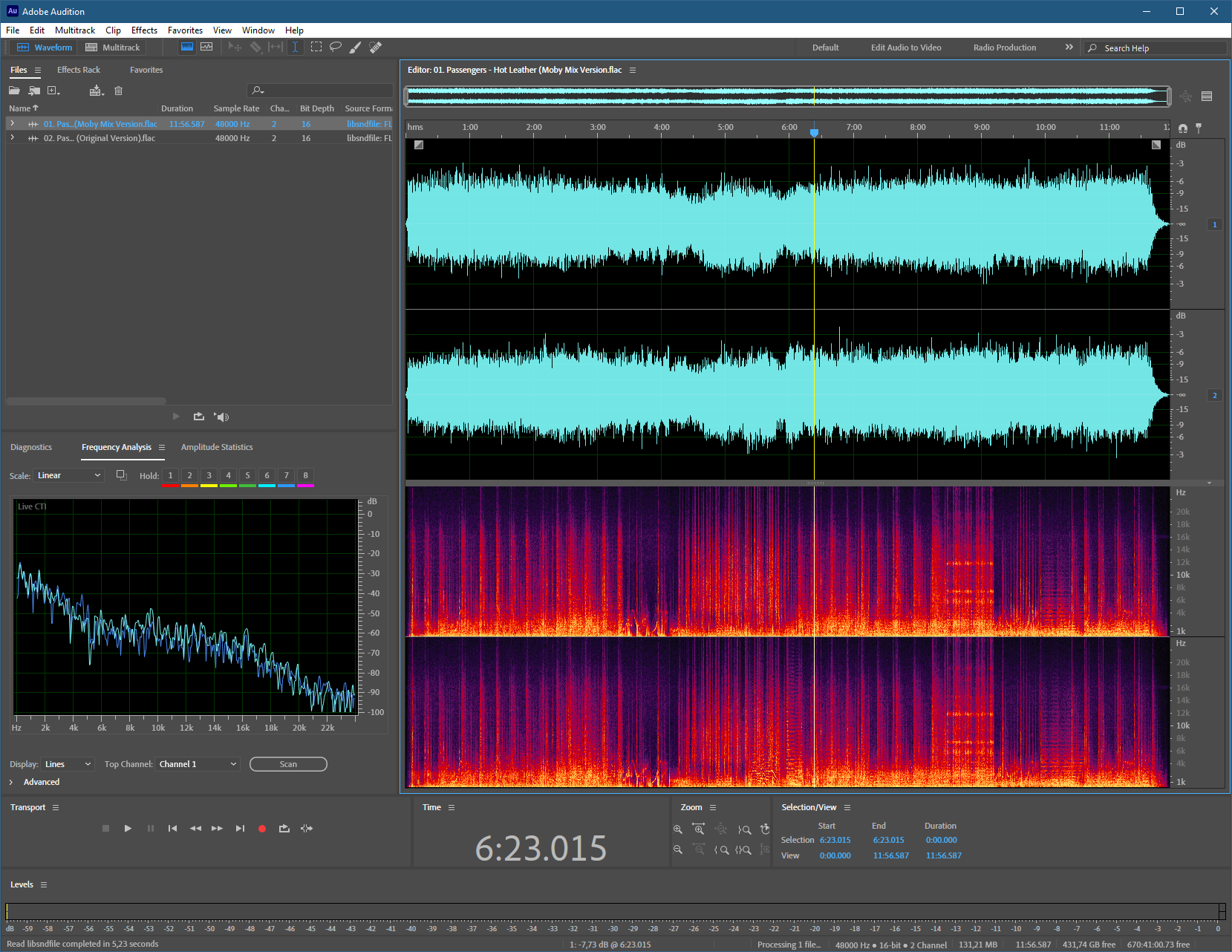Open the Scale dropdown set to Linear
The height and width of the screenshot is (952, 1232).
click(68, 475)
